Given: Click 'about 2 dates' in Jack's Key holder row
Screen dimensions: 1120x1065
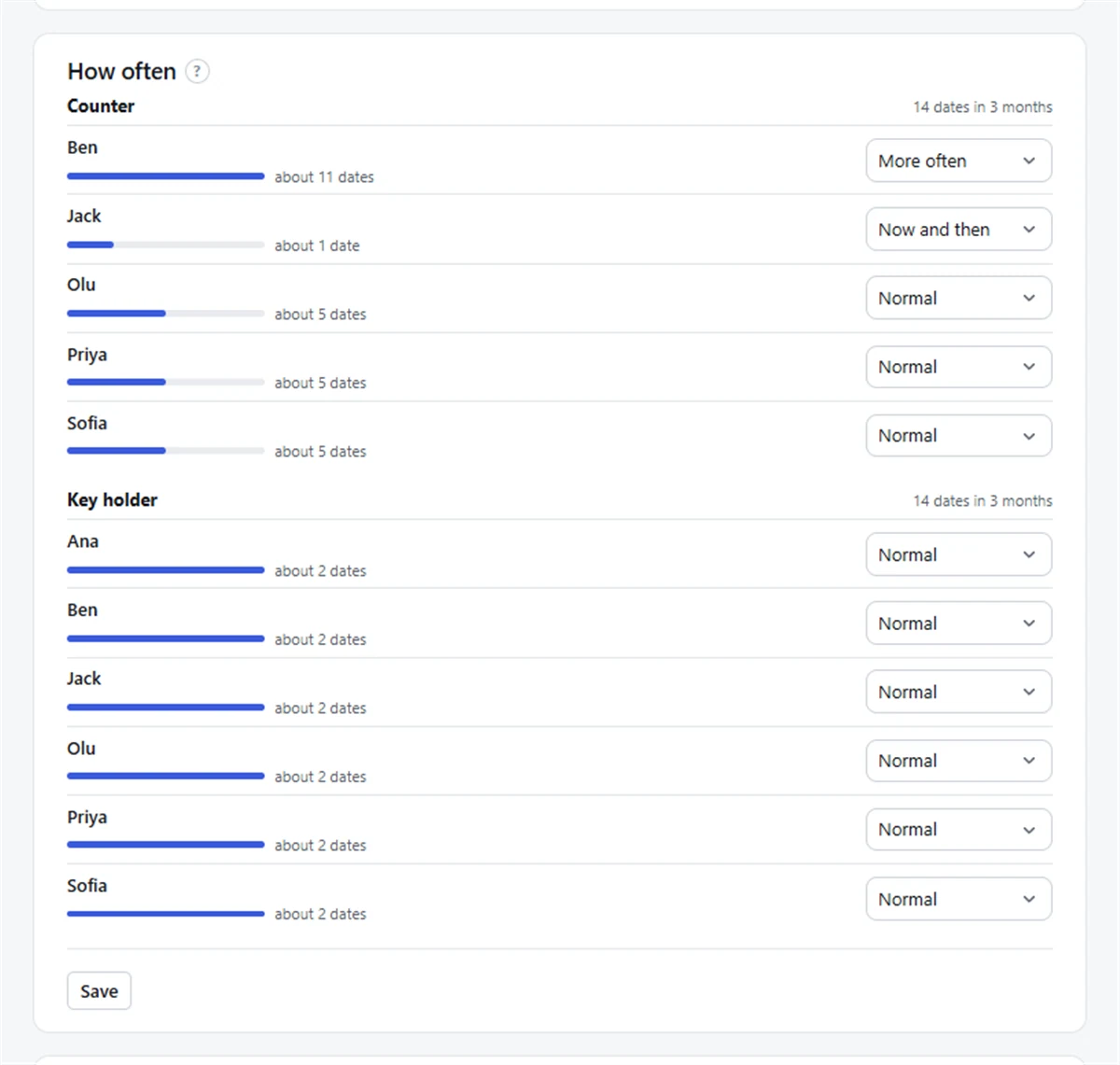Looking at the screenshot, I should point(320,708).
